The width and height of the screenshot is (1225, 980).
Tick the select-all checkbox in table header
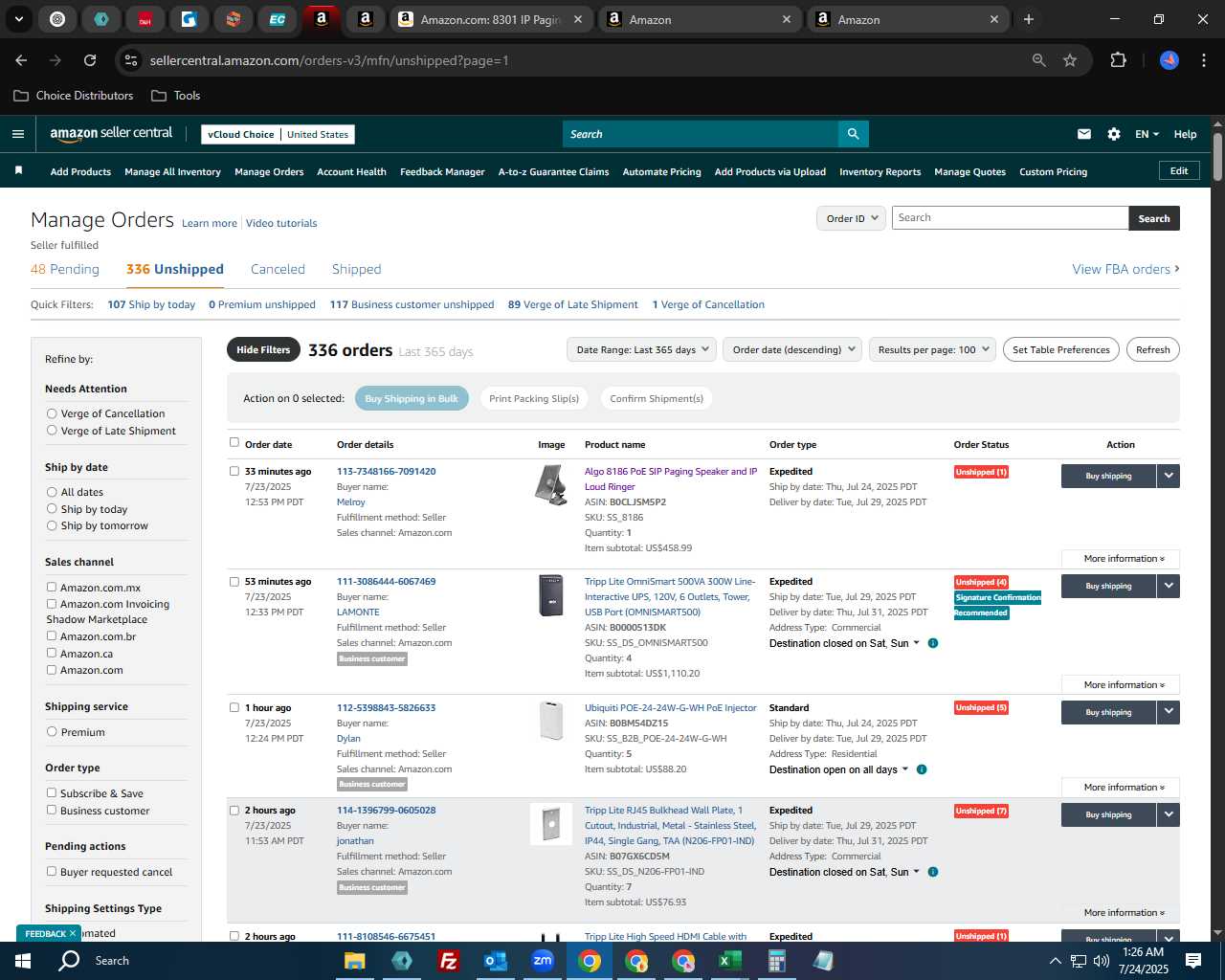point(234,442)
